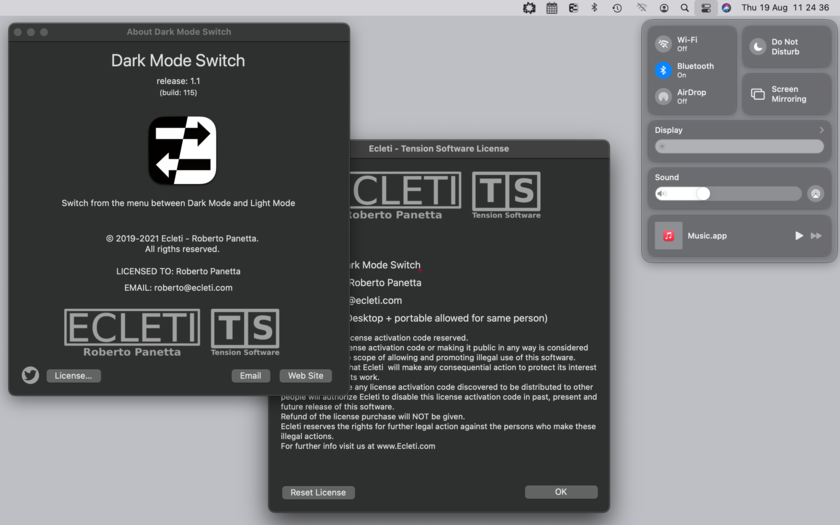Click 'EMAIL: roberto@ecleti.com' text
The height and width of the screenshot is (525, 840).
click(178, 288)
